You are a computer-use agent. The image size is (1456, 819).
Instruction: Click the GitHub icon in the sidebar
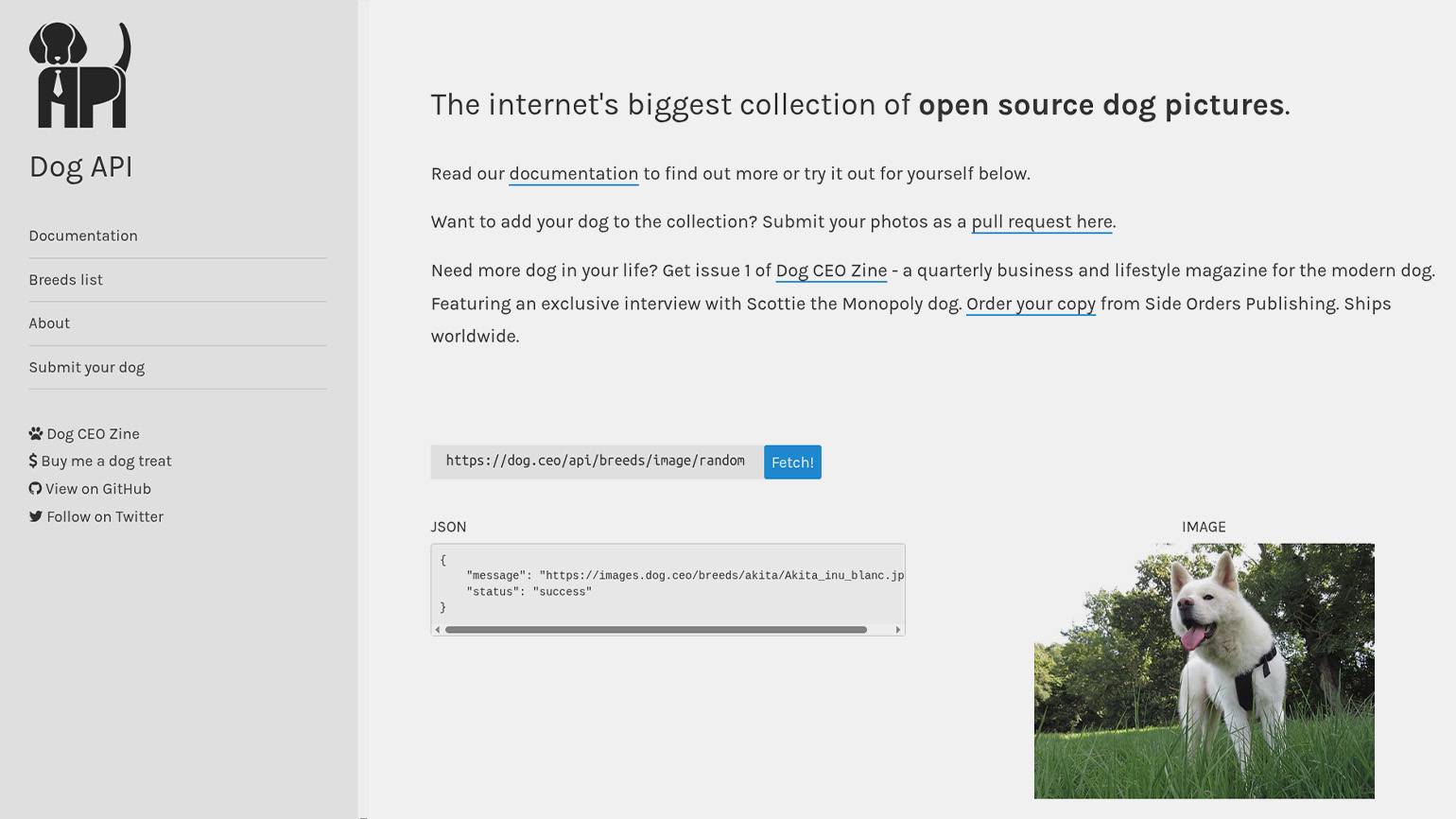pyautogui.click(x=35, y=489)
